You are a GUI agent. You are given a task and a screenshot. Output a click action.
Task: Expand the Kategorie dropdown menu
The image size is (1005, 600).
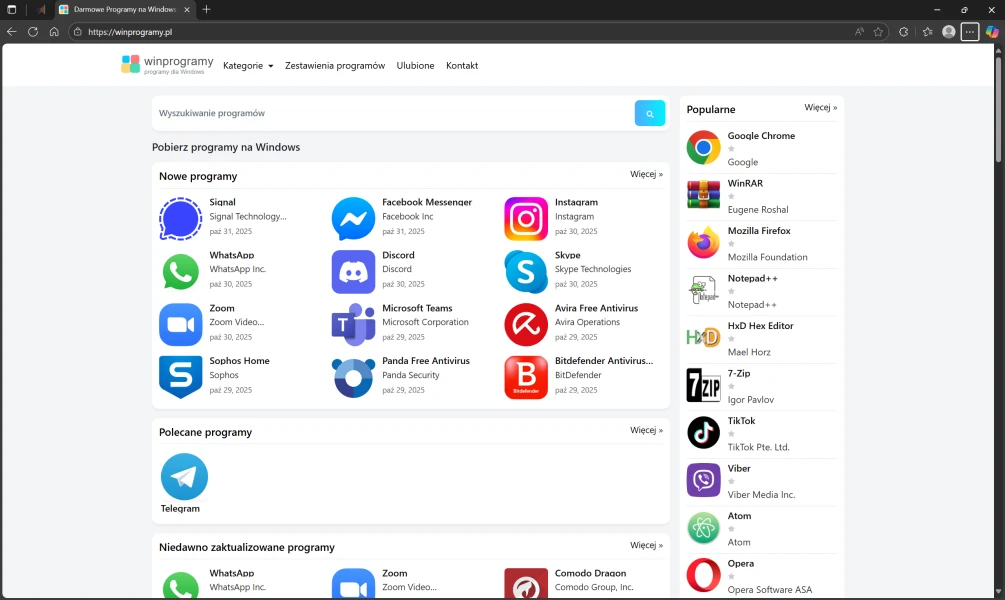(x=248, y=66)
